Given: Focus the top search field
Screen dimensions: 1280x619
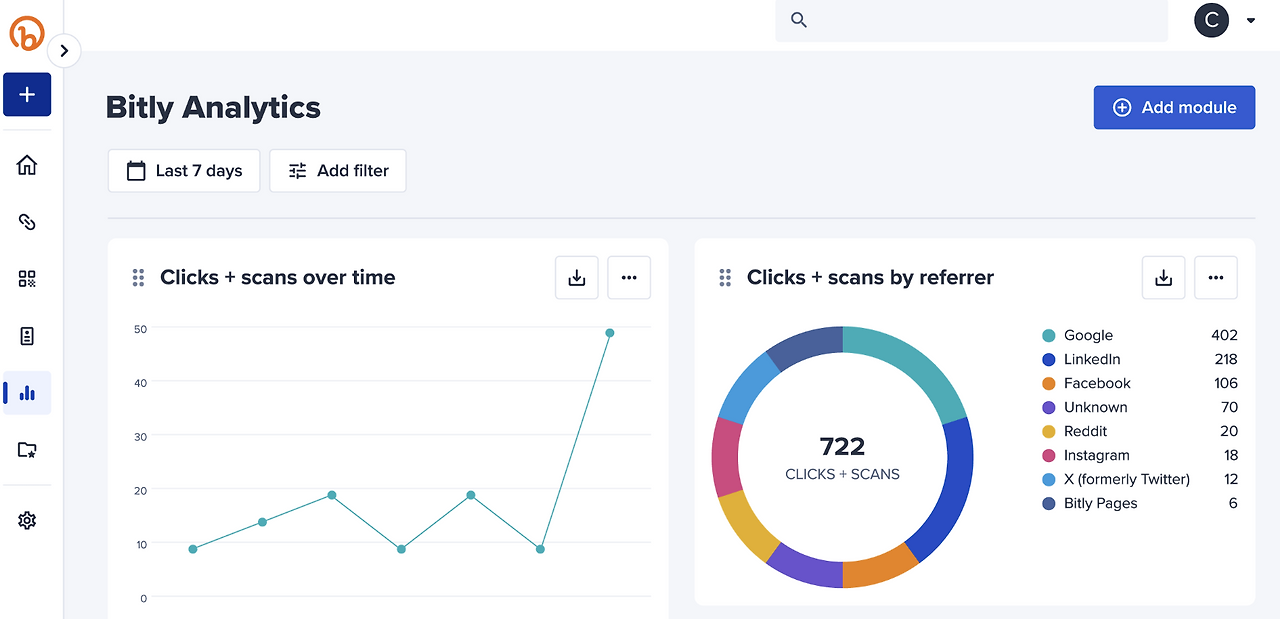Looking at the screenshot, I should [971, 20].
